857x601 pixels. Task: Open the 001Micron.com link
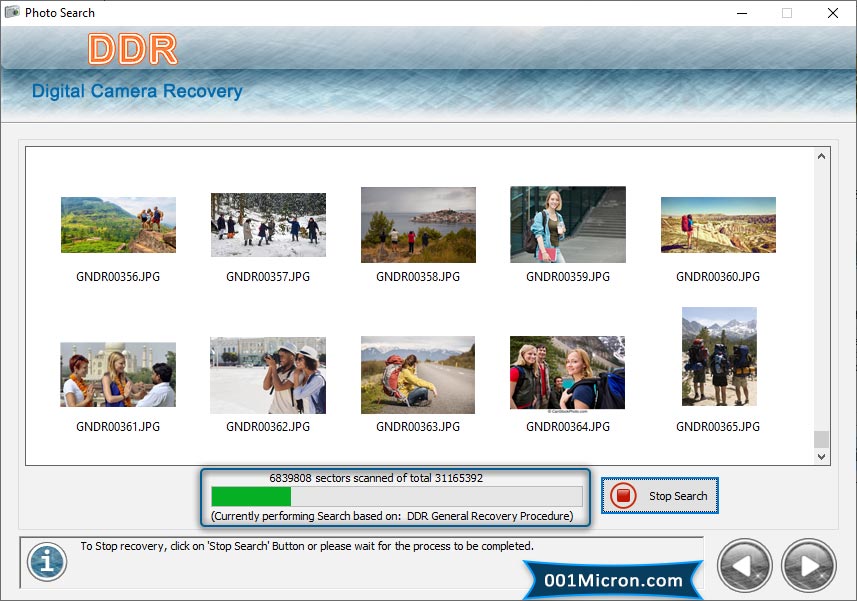[613, 580]
